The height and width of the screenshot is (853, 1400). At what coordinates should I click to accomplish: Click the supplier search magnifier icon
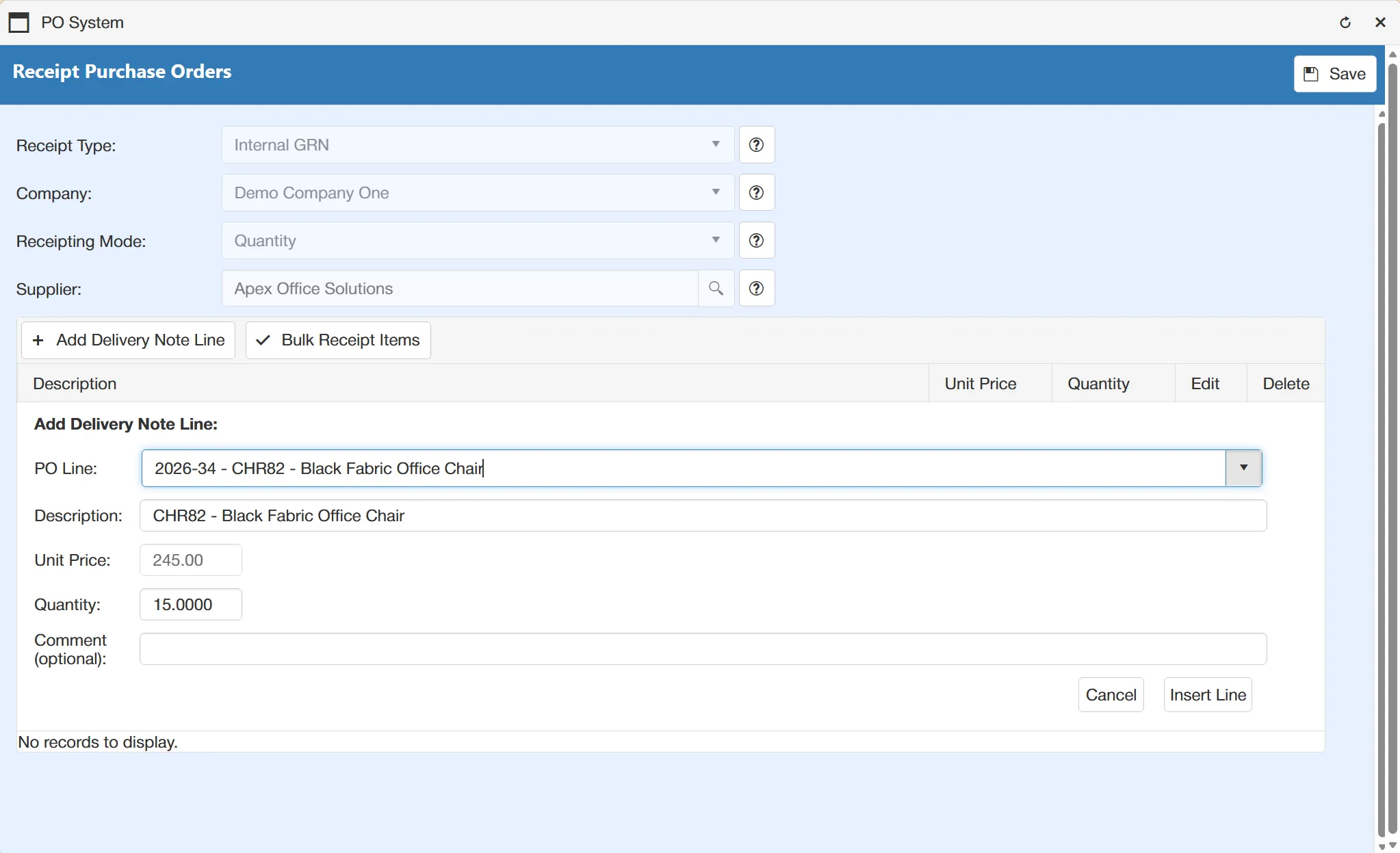pyautogui.click(x=716, y=289)
